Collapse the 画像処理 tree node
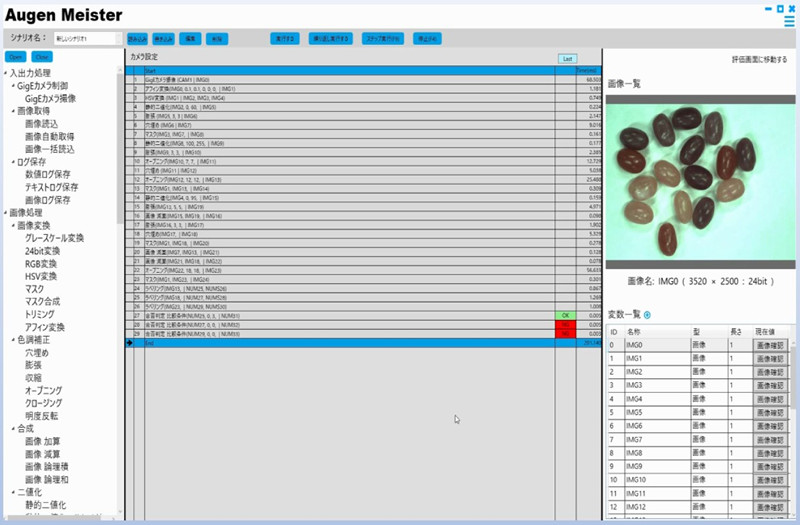The image size is (800, 525). coord(6,213)
